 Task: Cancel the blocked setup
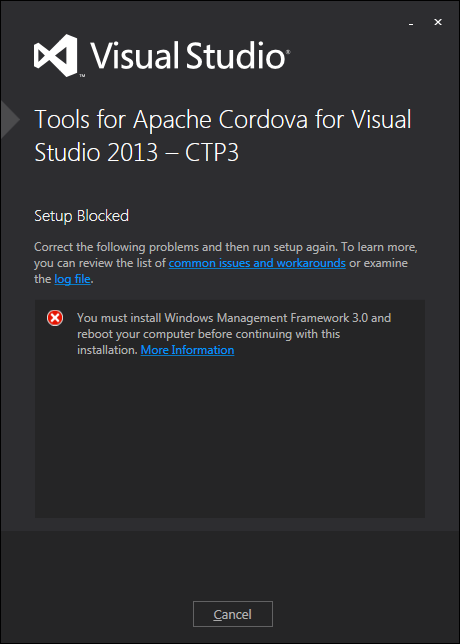click(x=233, y=614)
